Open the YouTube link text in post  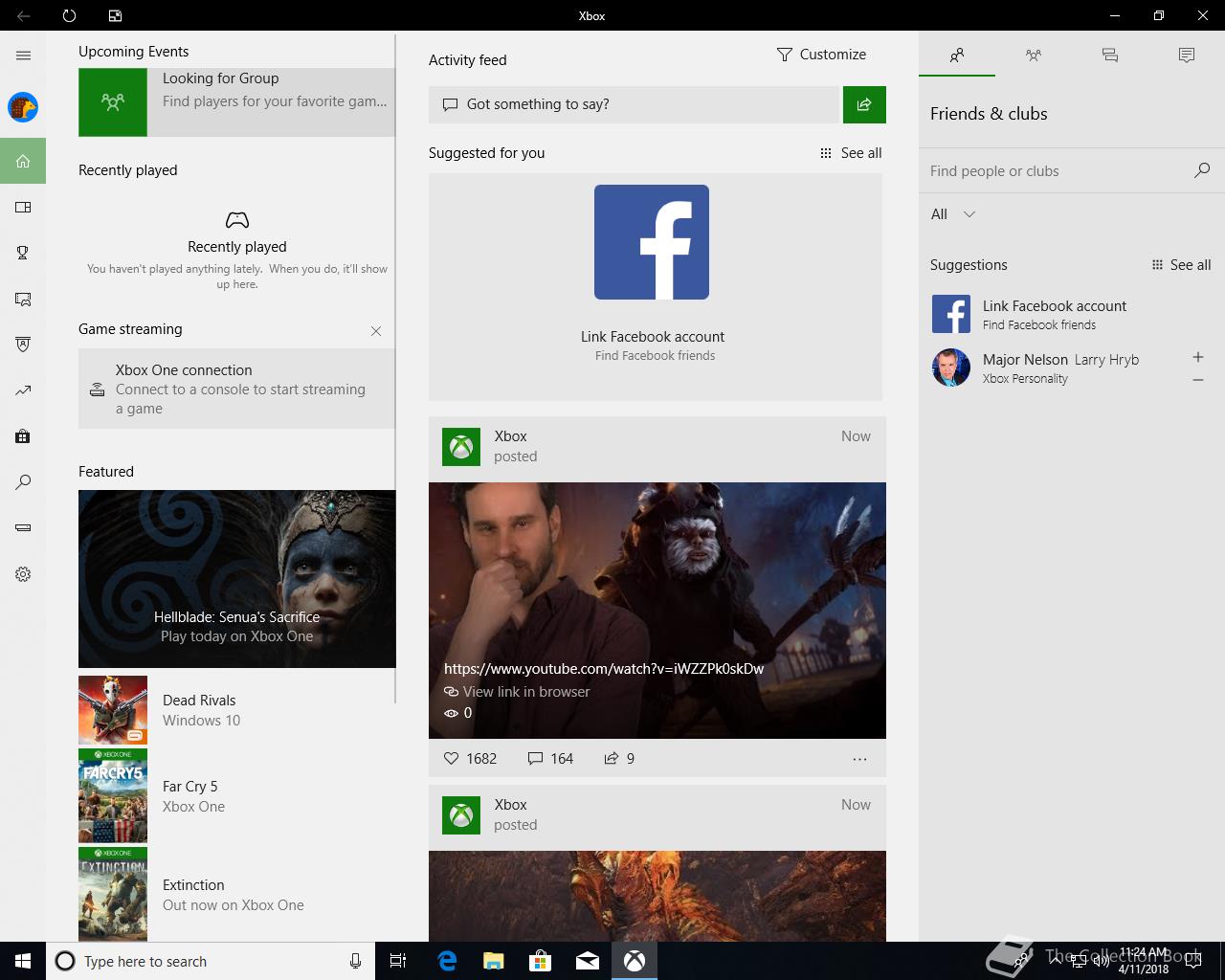coord(604,669)
